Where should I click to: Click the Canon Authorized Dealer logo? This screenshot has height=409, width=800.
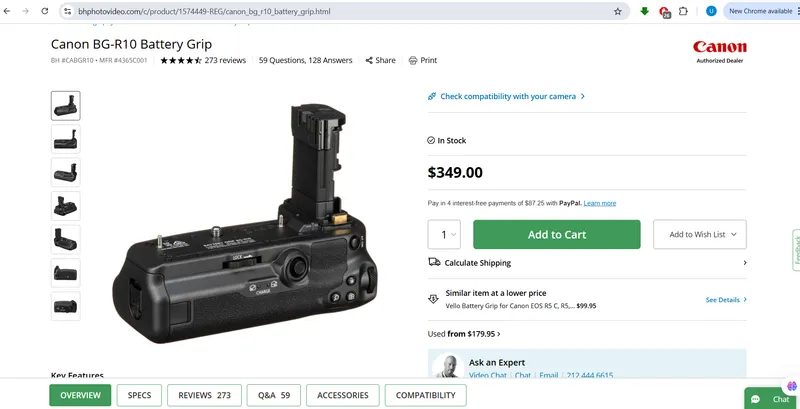tap(719, 52)
